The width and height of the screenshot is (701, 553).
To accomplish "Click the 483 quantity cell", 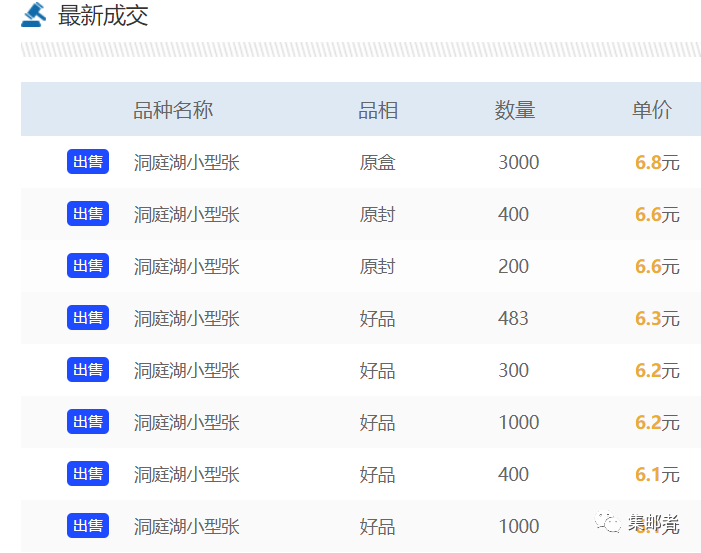I will click(x=513, y=318).
